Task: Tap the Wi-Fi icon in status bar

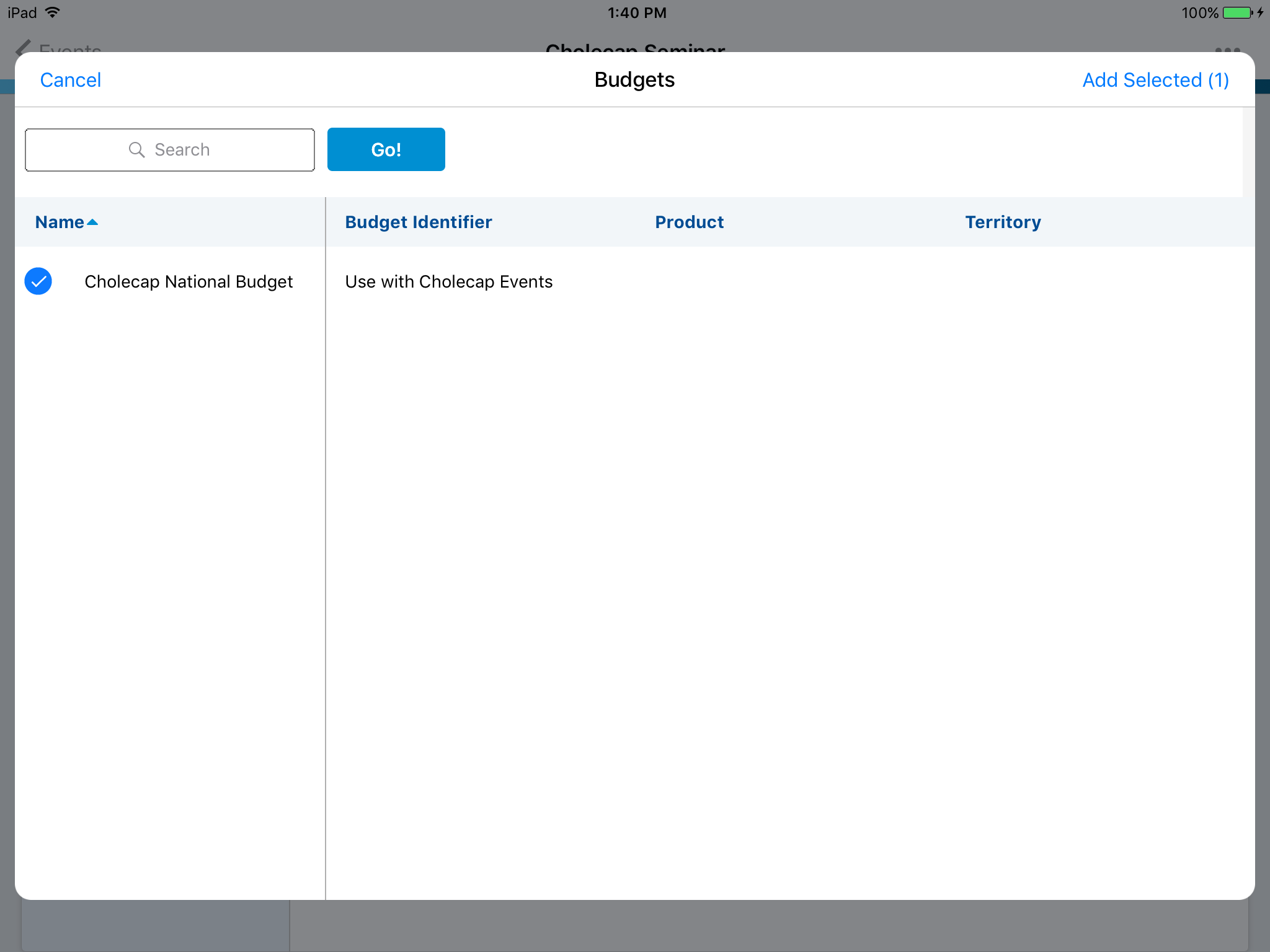Action: [53, 12]
